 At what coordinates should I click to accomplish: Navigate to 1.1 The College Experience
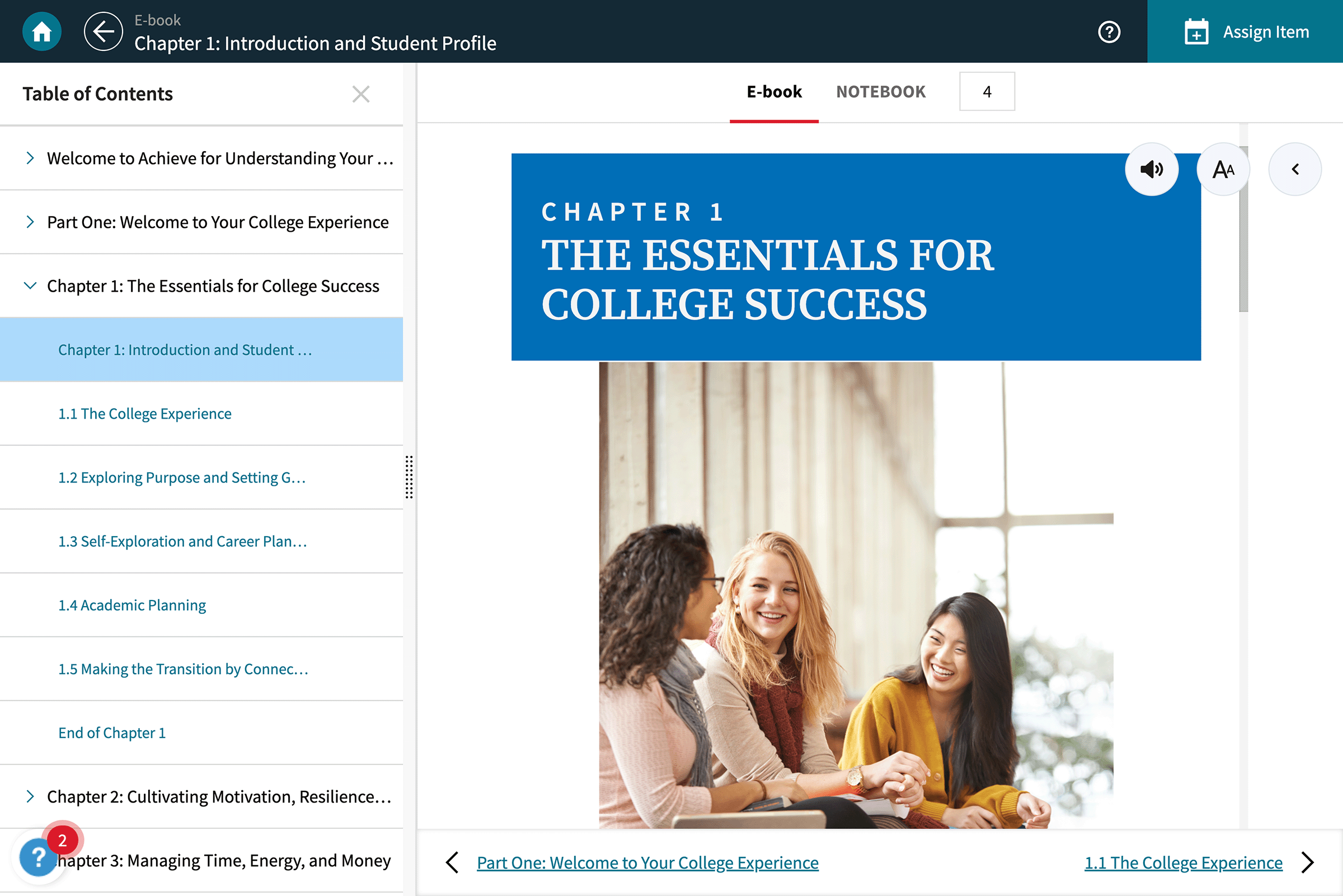click(145, 413)
